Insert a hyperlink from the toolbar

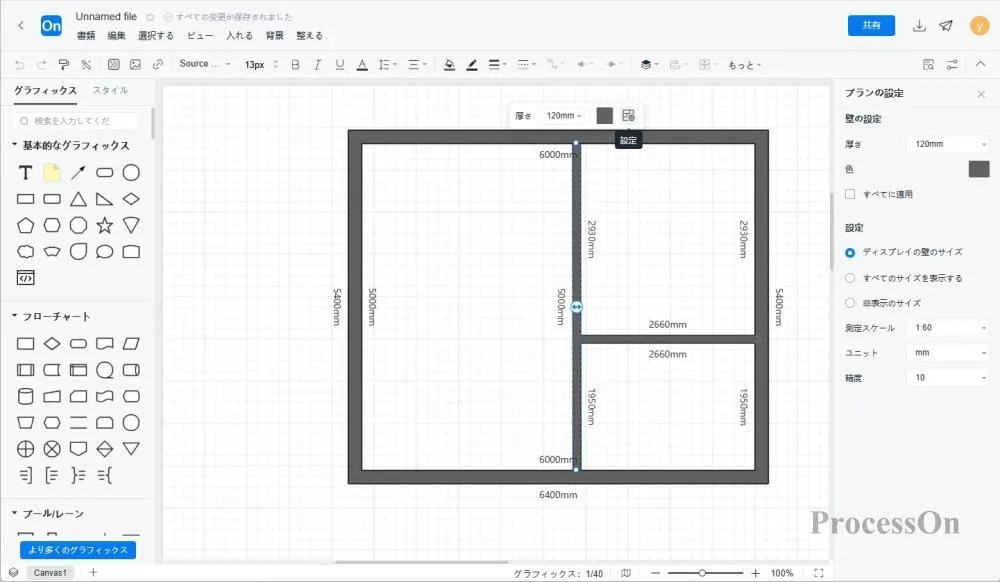click(x=158, y=64)
